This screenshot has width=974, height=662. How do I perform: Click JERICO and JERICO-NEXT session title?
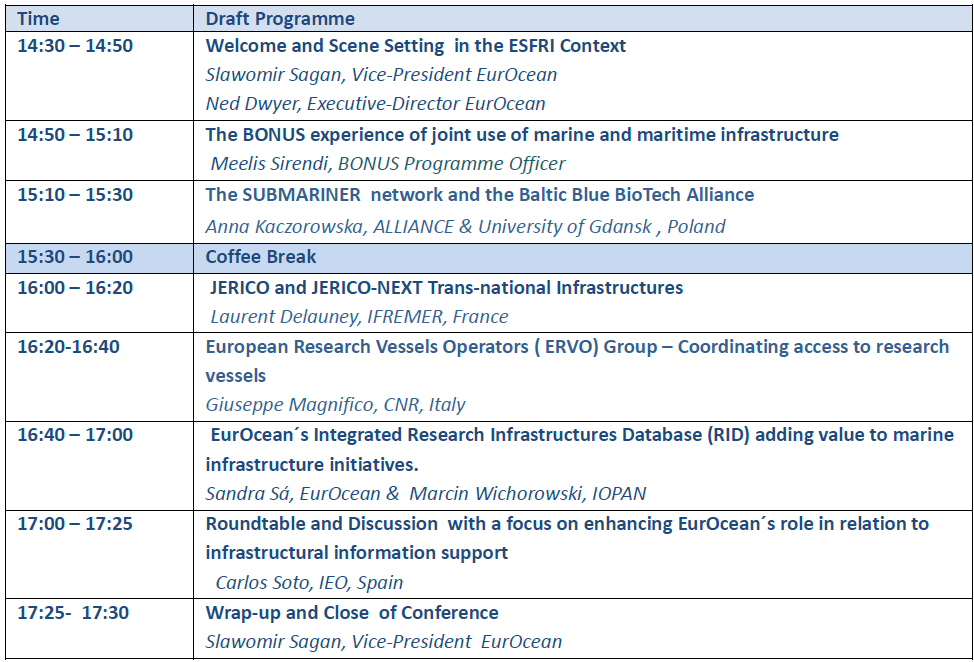tap(447, 288)
